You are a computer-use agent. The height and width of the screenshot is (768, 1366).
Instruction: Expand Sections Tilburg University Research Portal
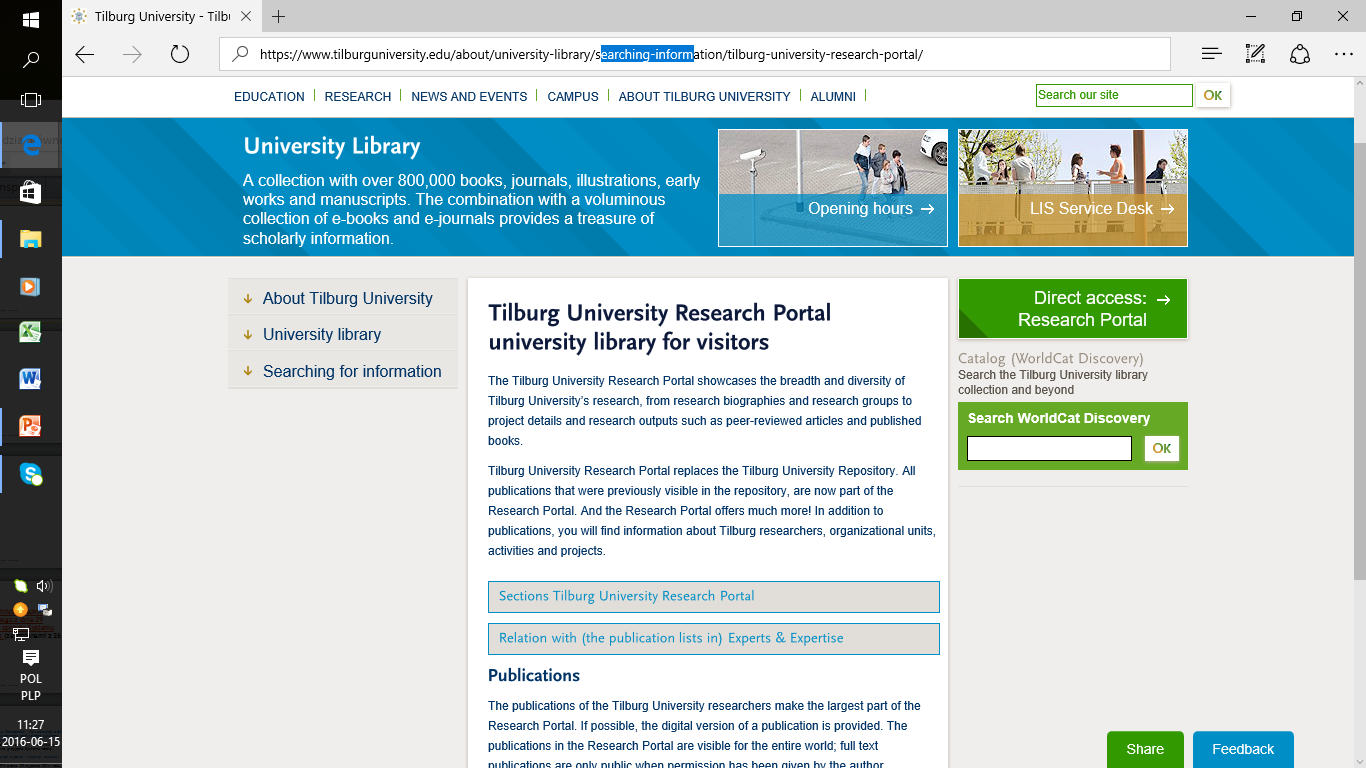[714, 596]
